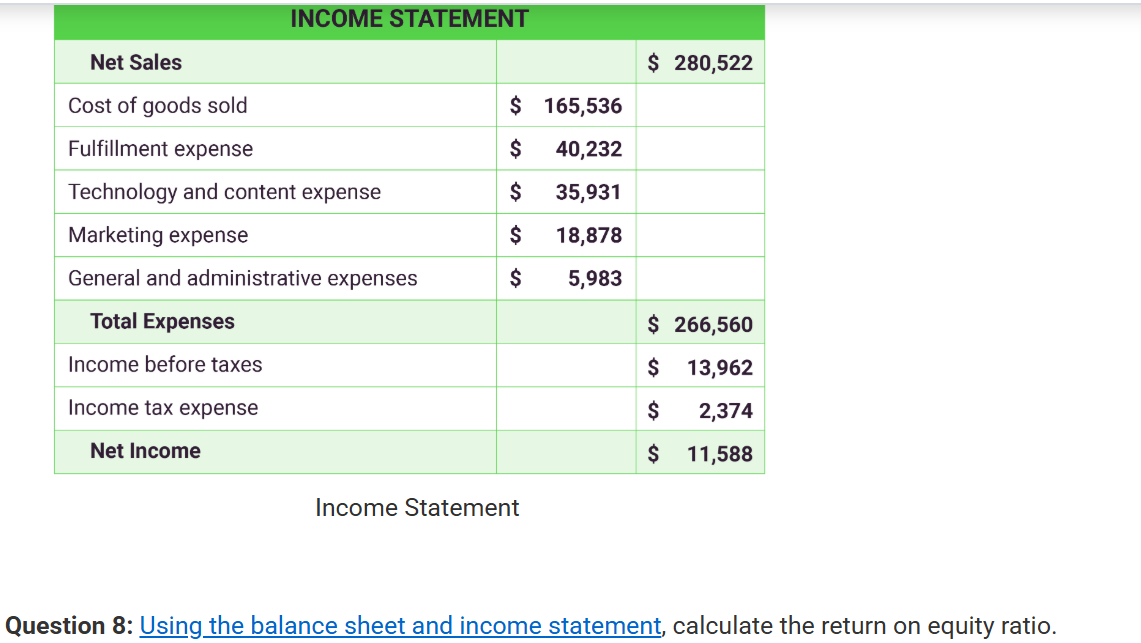This screenshot has width=1141, height=643.
Task: Click Technology and content expense label
Action: 225,192
